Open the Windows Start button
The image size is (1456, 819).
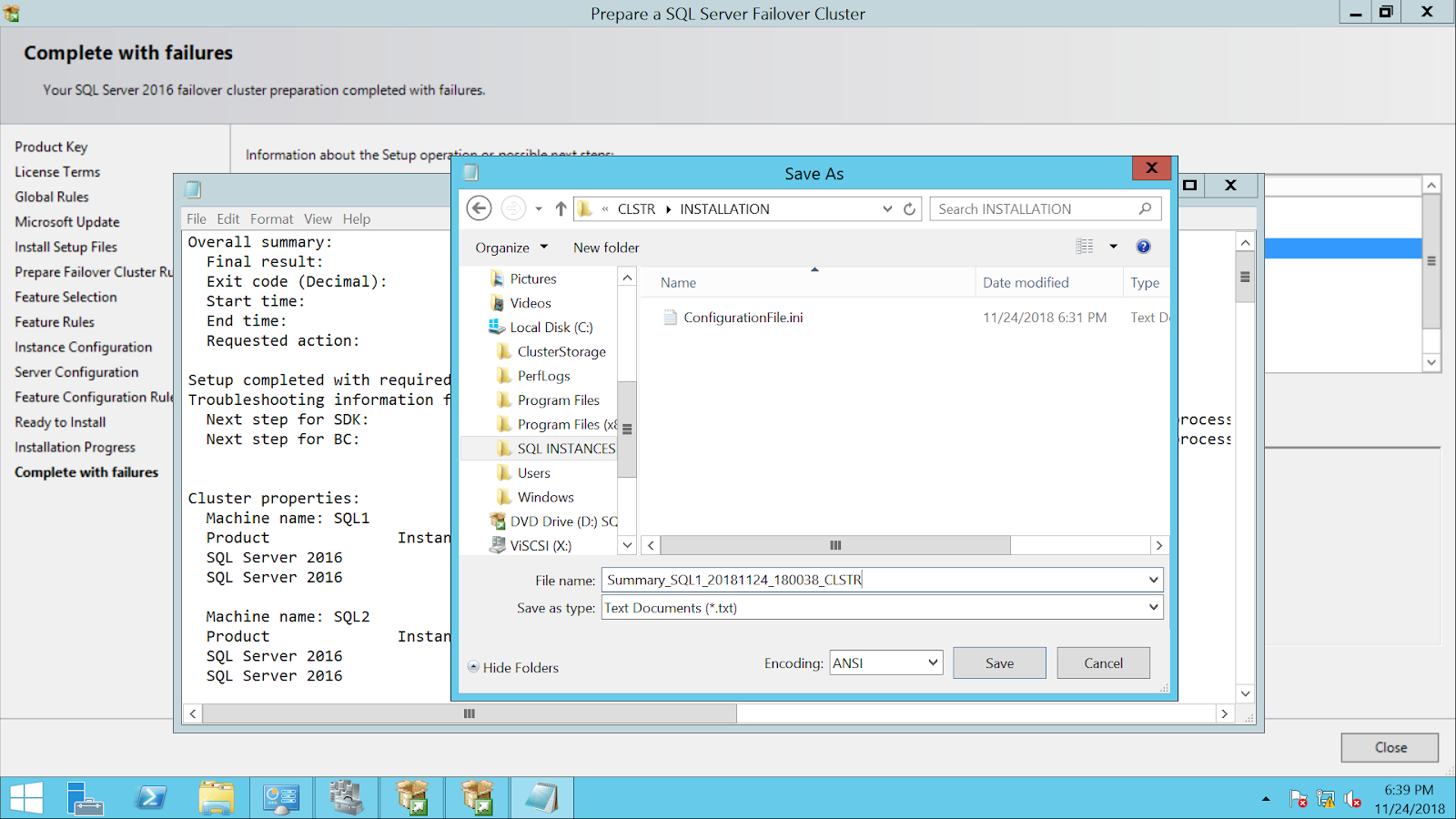26,798
